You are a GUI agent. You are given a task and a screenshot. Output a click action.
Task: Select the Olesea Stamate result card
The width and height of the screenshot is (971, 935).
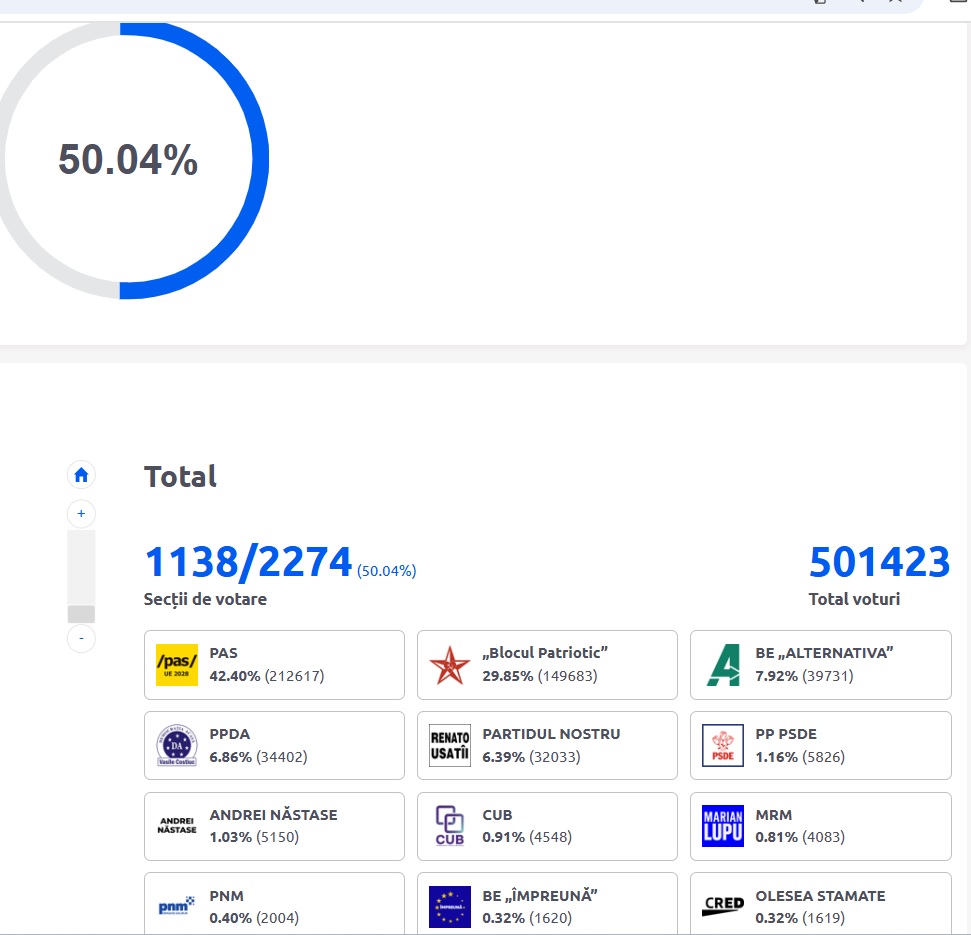pos(820,905)
